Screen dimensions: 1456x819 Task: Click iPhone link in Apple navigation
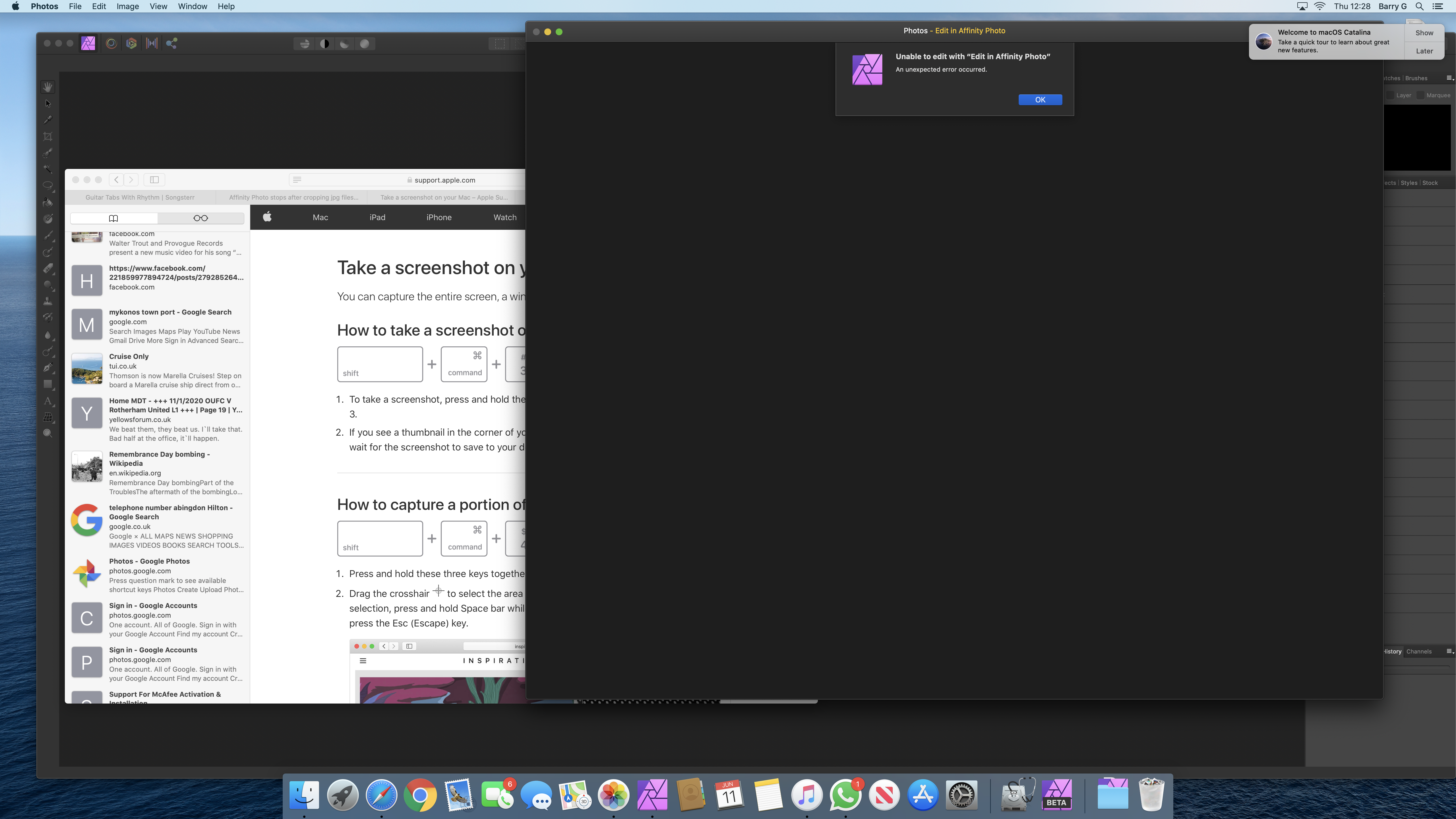point(439,217)
